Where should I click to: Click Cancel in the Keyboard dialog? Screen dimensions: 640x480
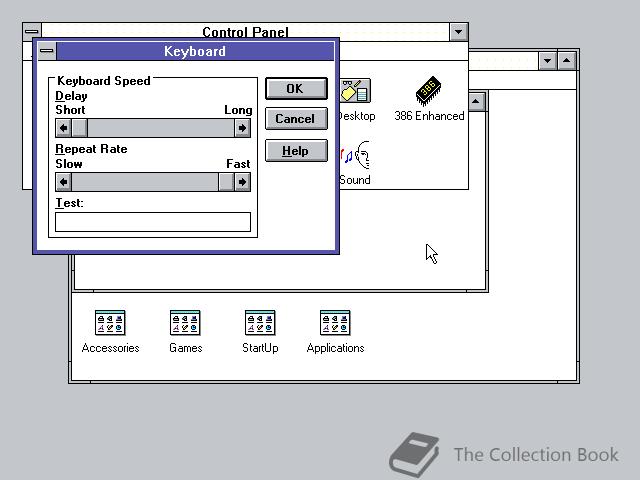(x=296, y=119)
